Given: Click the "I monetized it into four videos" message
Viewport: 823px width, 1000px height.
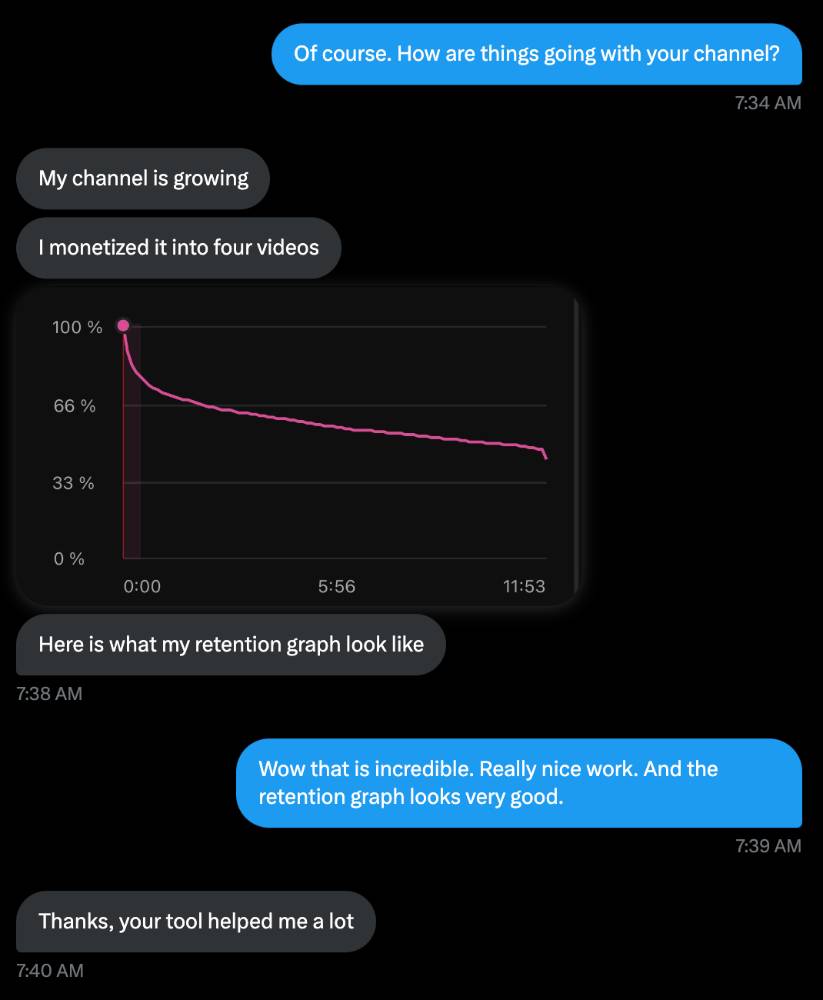Looking at the screenshot, I should pos(178,247).
